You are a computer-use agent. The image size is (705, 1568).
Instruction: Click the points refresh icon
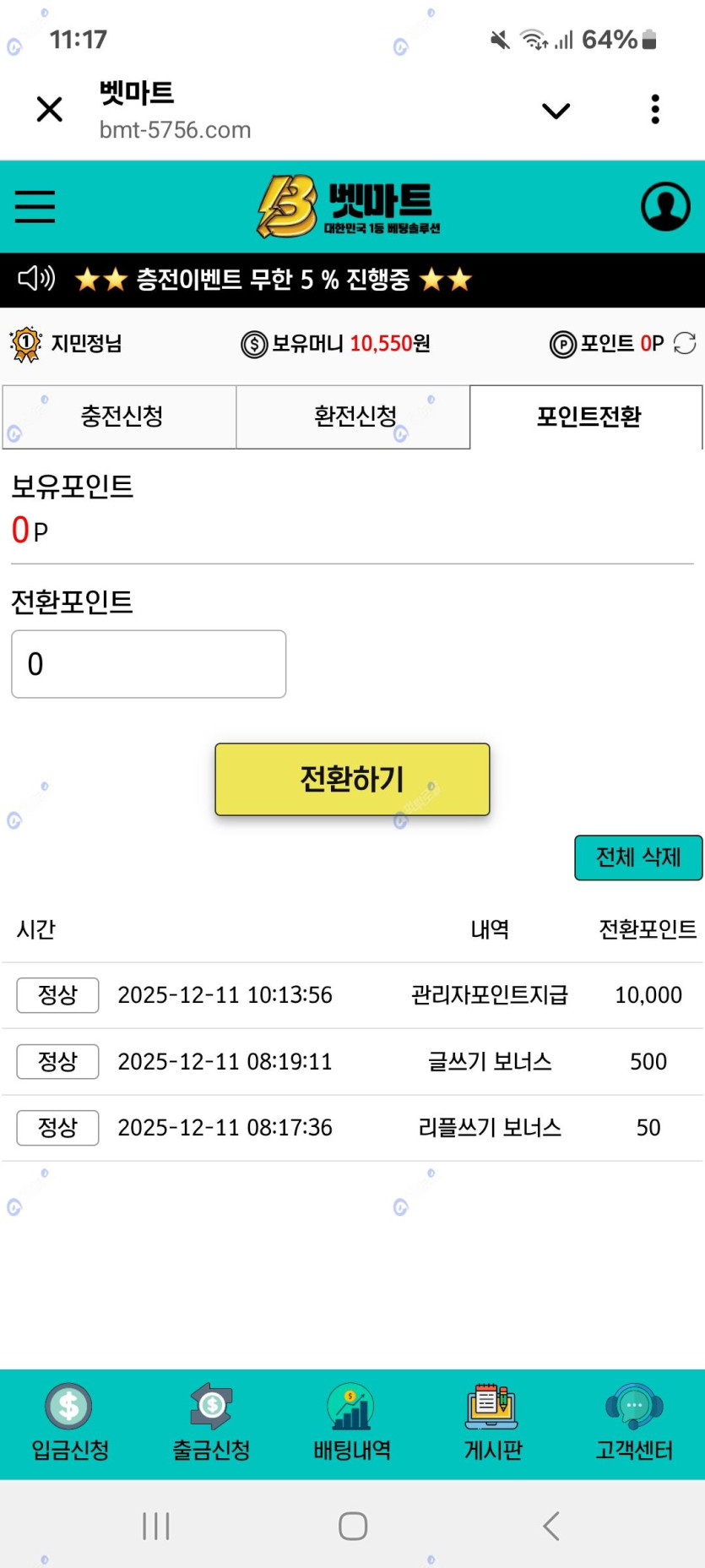click(x=685, y=343)
